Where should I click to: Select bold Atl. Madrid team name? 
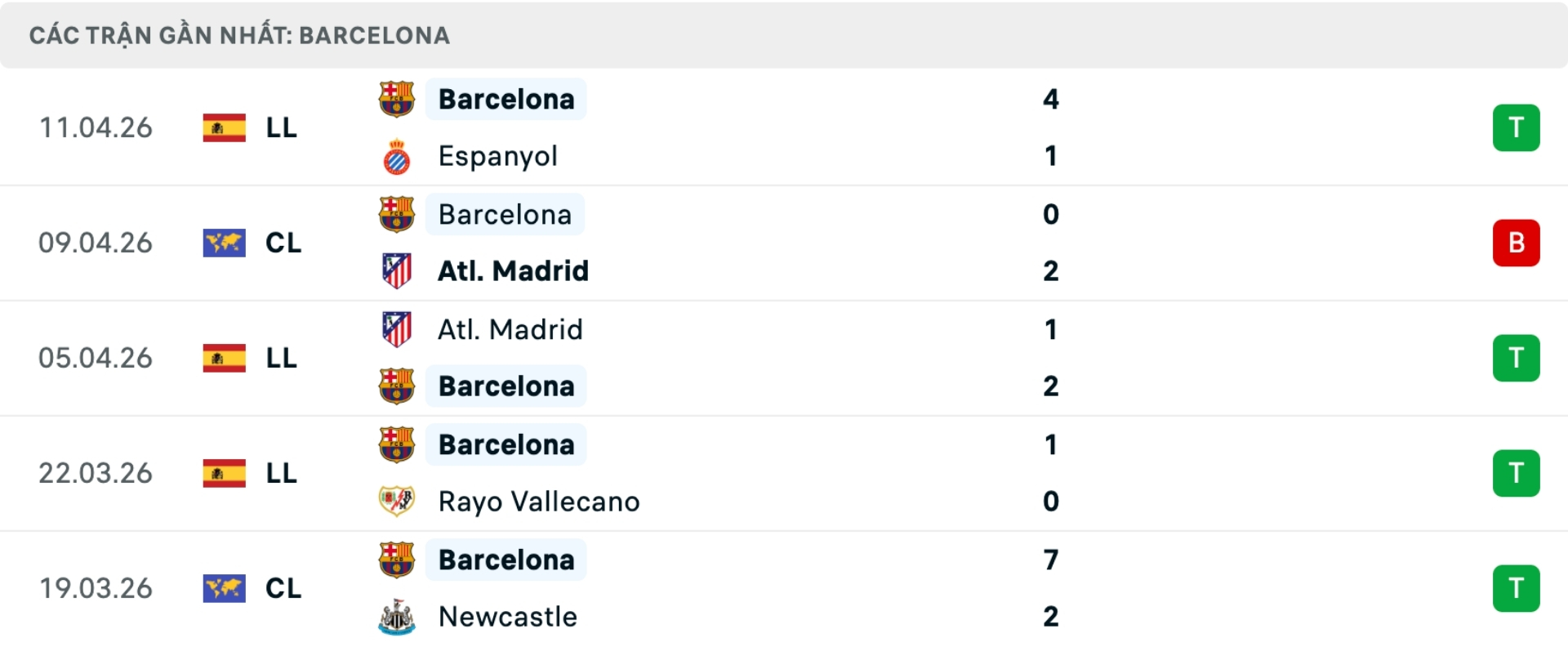point(513,271)
